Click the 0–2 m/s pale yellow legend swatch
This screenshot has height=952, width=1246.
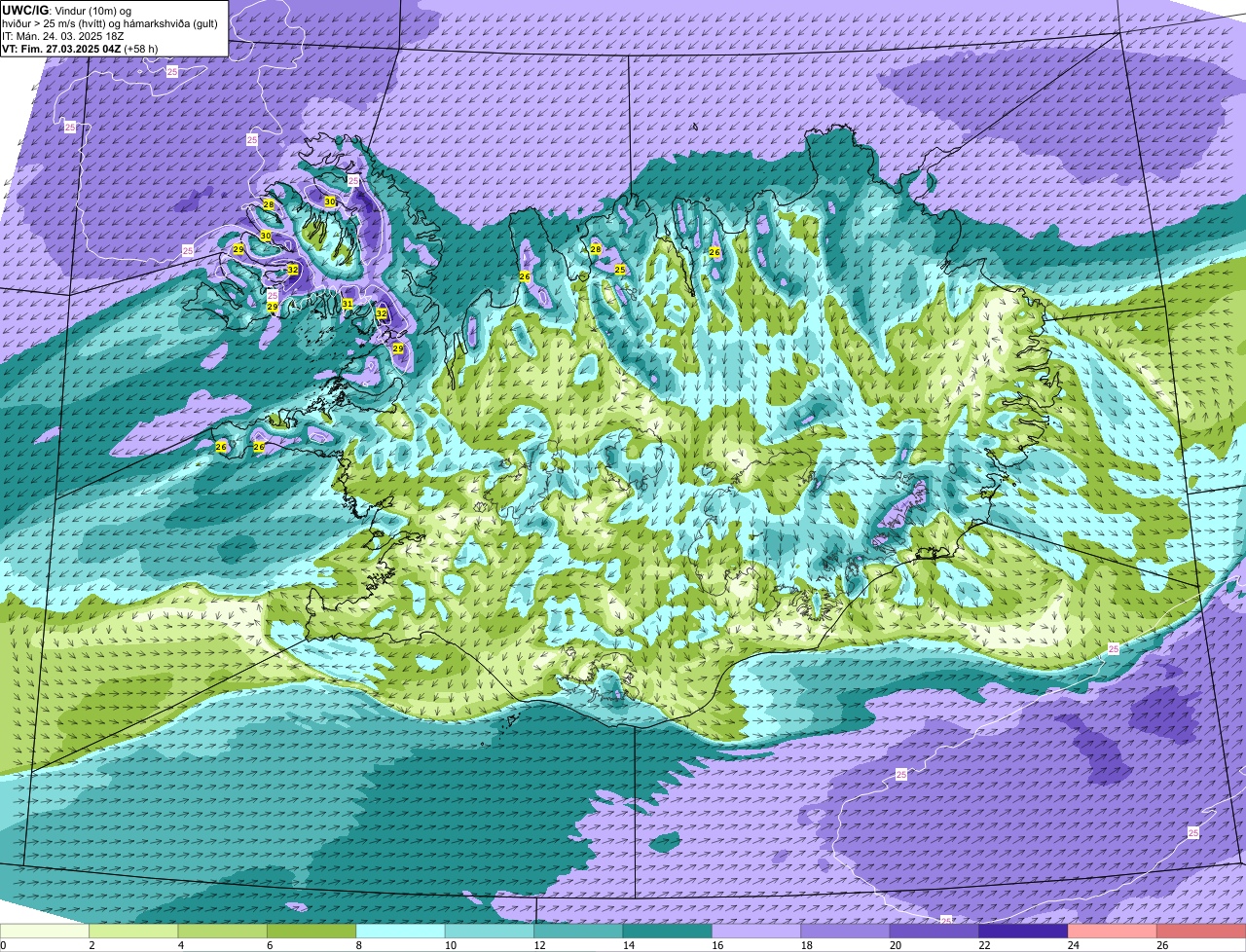coord(45,931)
